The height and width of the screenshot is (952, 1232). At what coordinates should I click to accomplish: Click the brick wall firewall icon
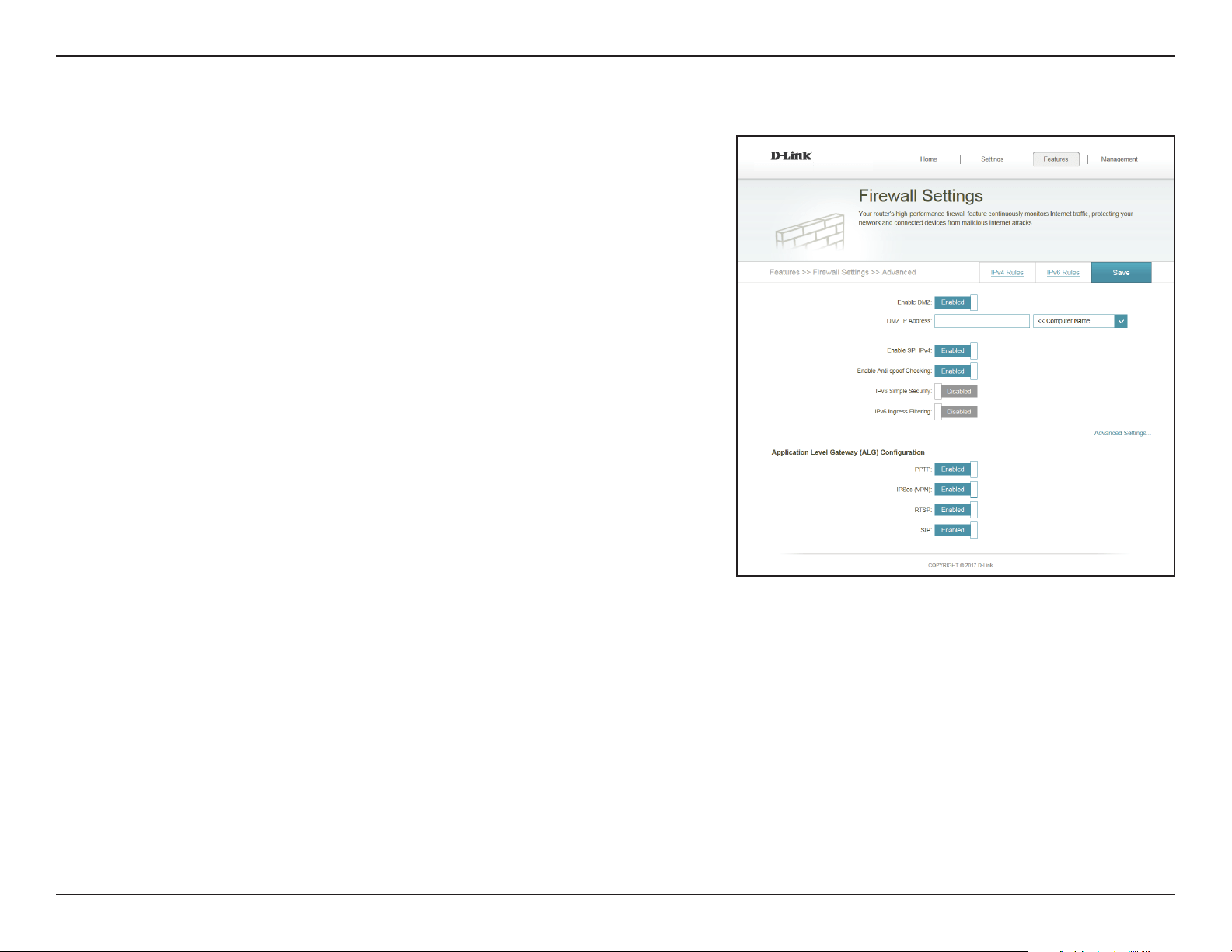(810, 232)
